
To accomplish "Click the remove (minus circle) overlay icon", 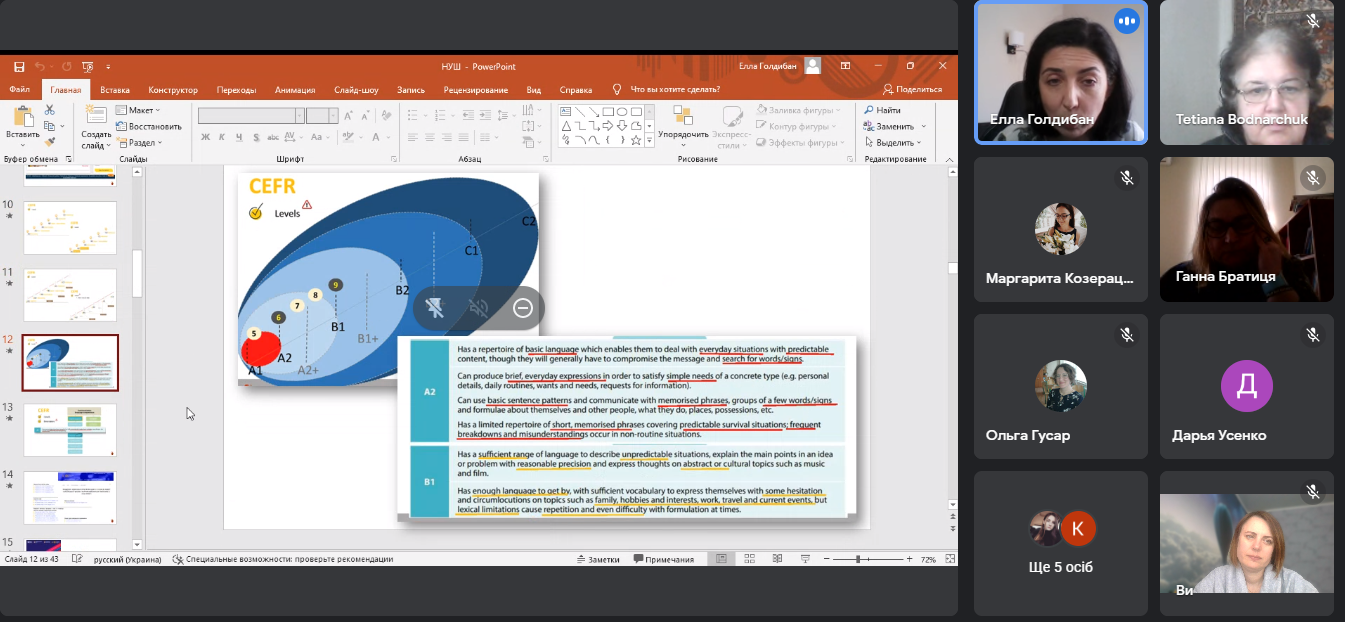I will click(x=522, y=308).
